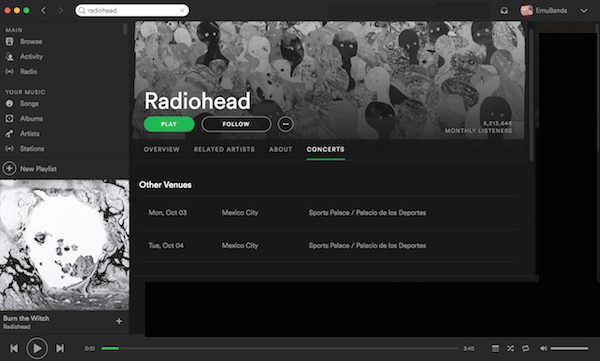Open Activity in the sidebar

(x=24, y=57)
